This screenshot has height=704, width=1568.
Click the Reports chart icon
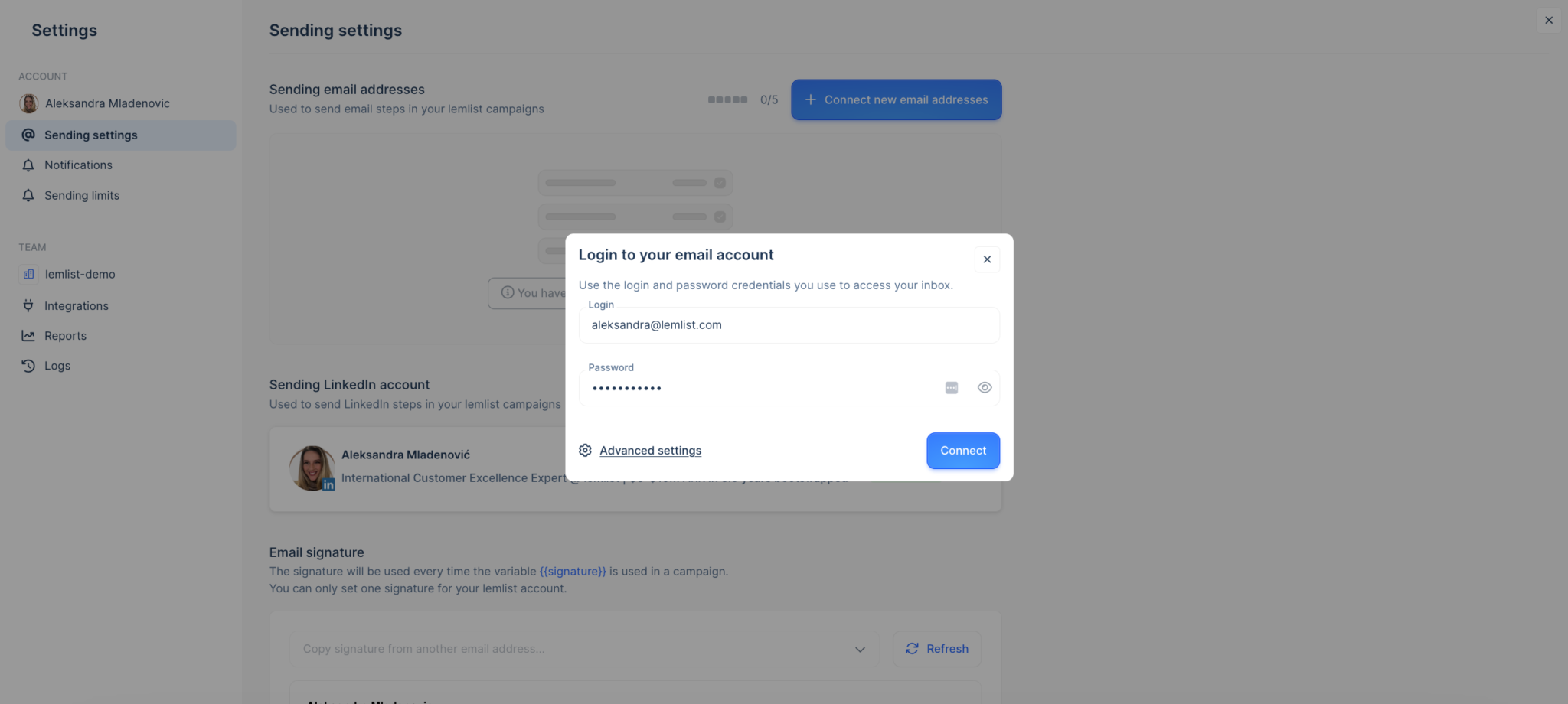pyautogui.click(x=28, y=335)
